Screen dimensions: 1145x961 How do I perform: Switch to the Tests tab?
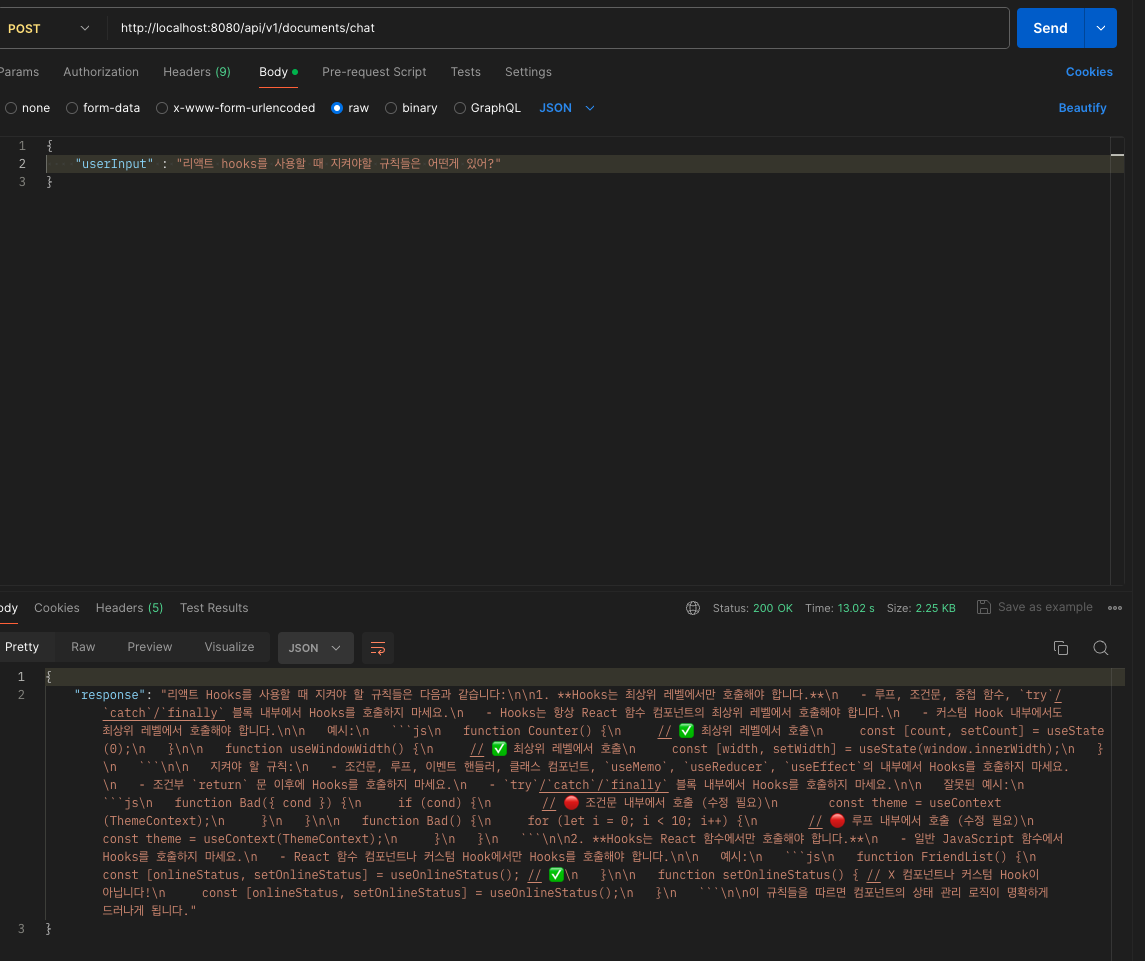465,72
